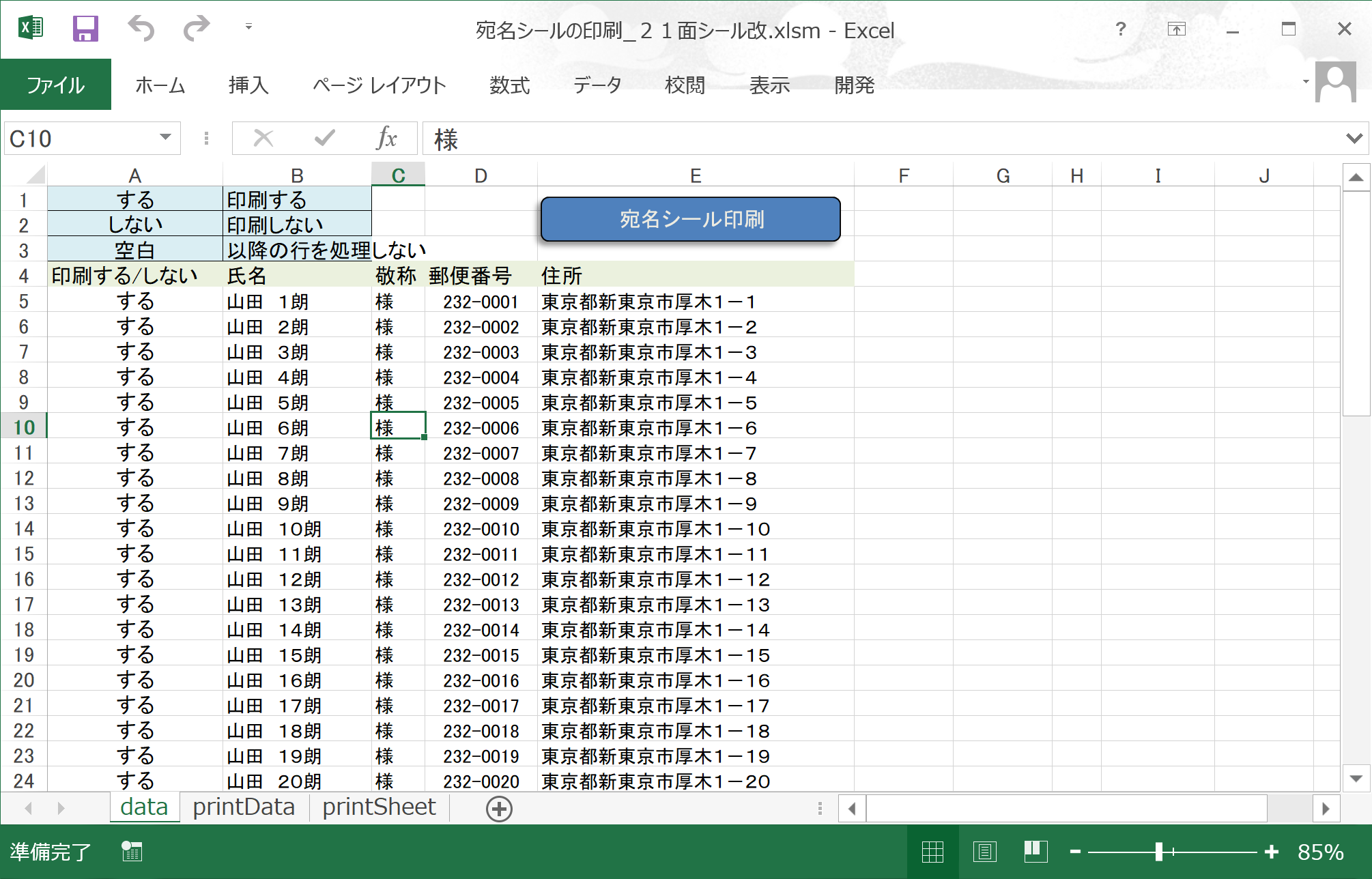
Task: Select column E header
Action: click(x=695, y=175)
